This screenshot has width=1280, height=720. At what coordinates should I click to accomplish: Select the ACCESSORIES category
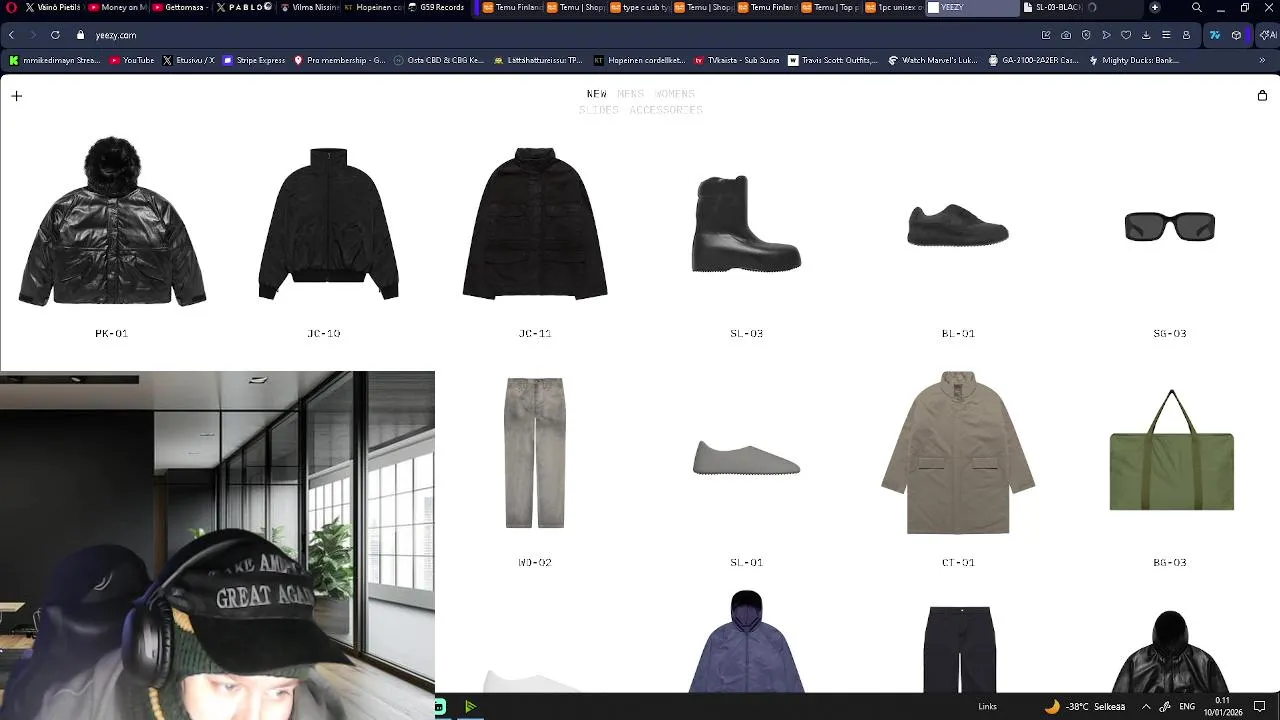pyautogui.click(x=666, y=110)
